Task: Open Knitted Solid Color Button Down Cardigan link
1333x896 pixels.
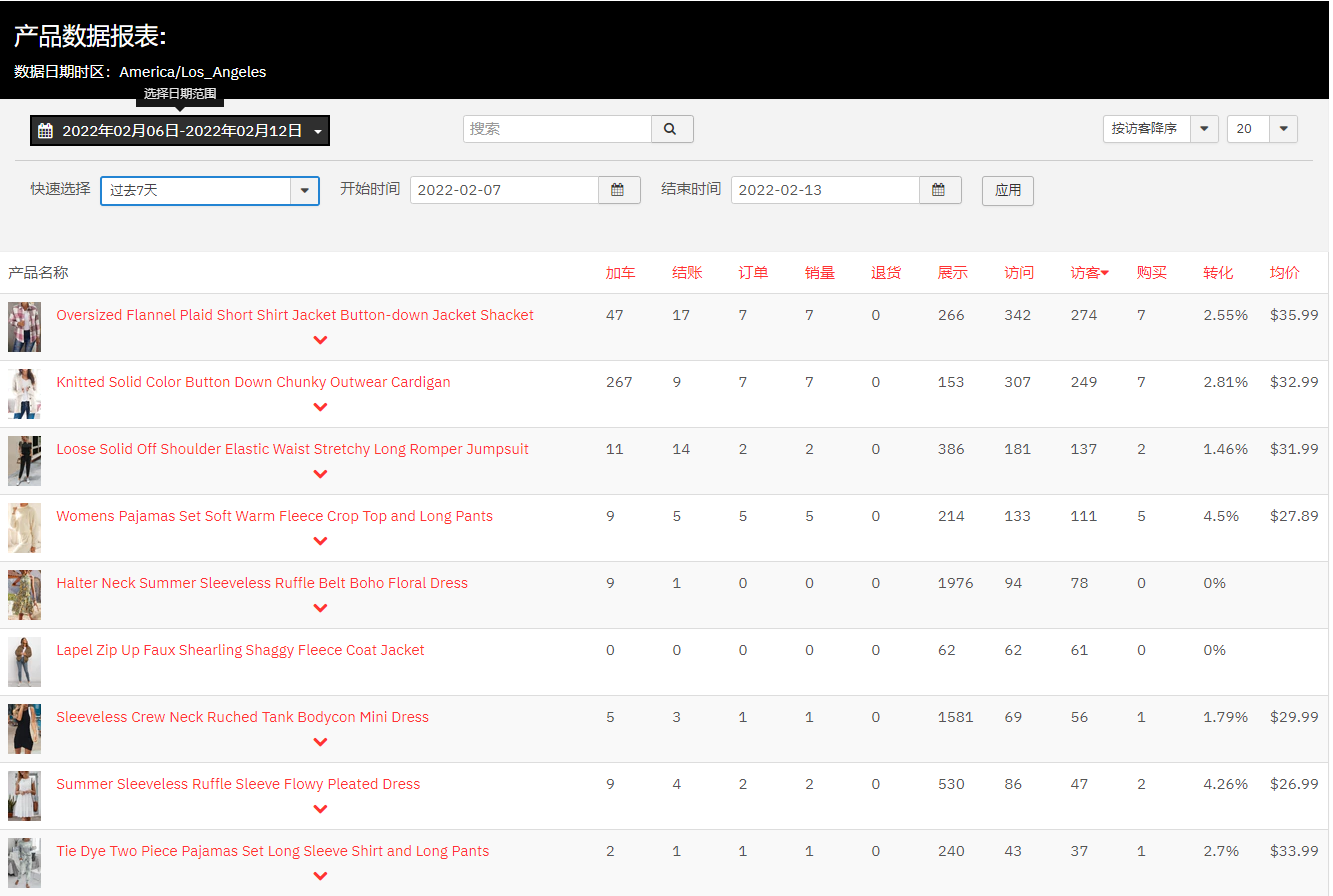Action: 253,382
